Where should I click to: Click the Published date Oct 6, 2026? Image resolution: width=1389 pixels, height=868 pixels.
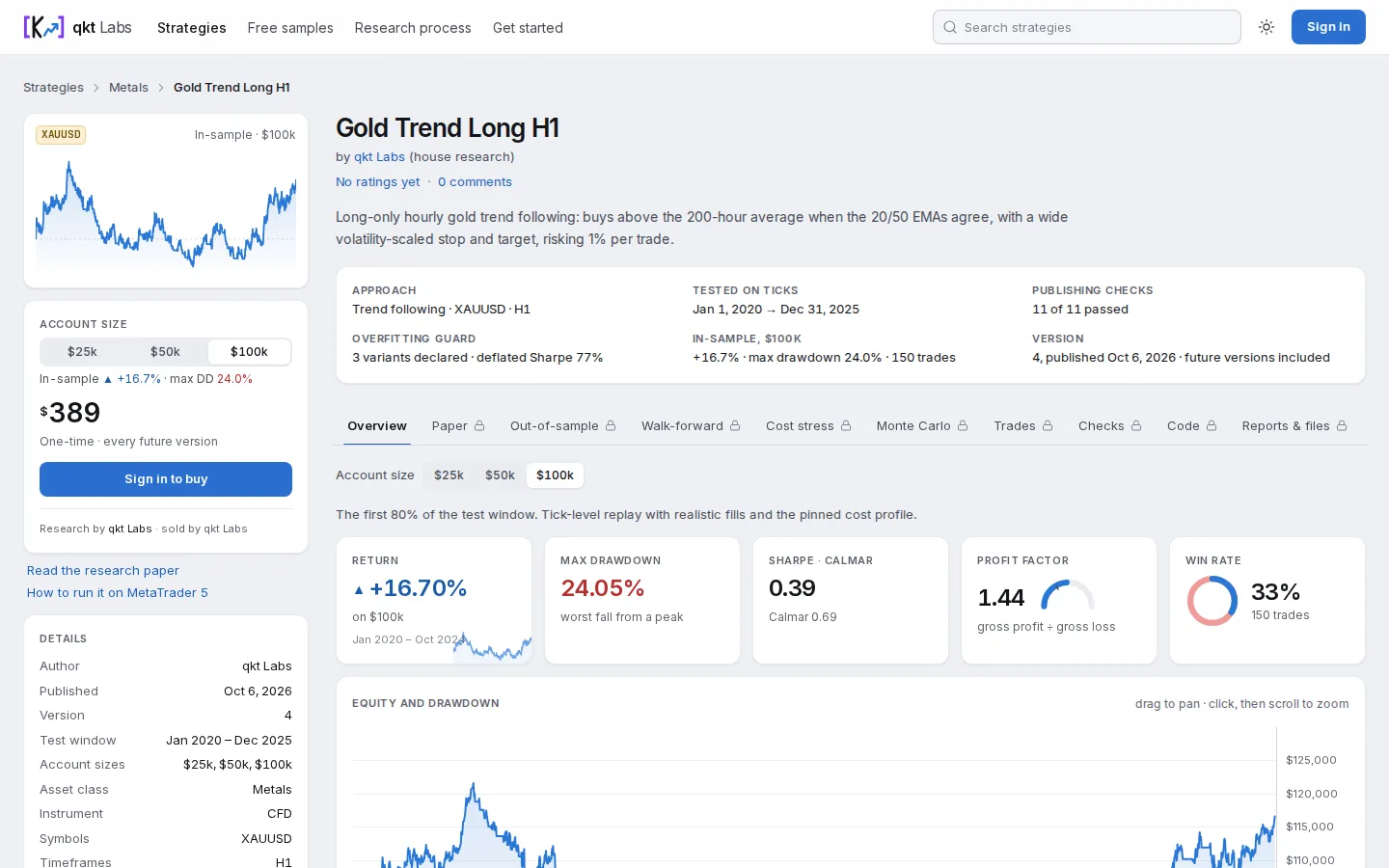[258, 692]
